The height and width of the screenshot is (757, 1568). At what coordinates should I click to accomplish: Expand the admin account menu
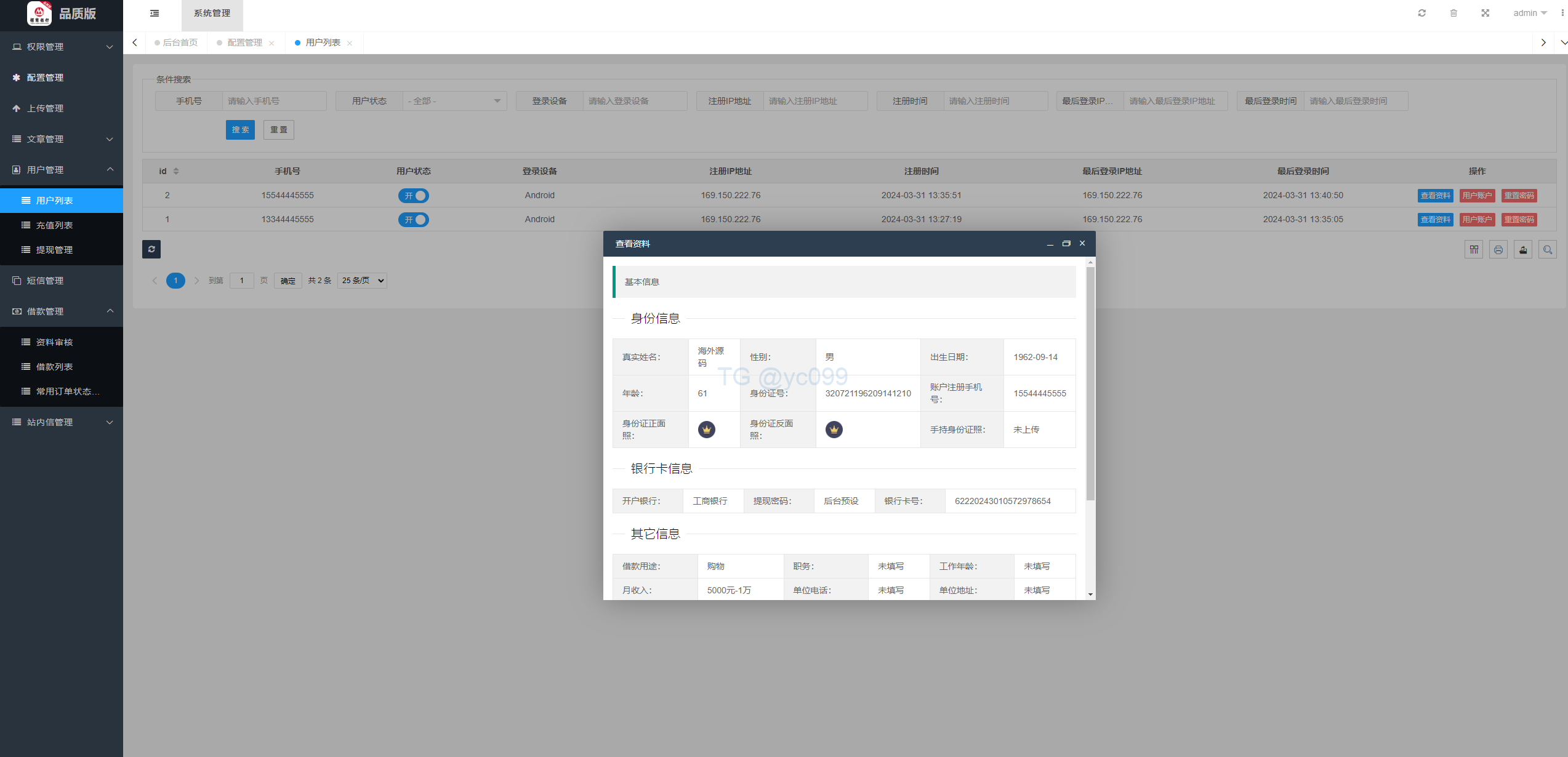coord(1529,13)
